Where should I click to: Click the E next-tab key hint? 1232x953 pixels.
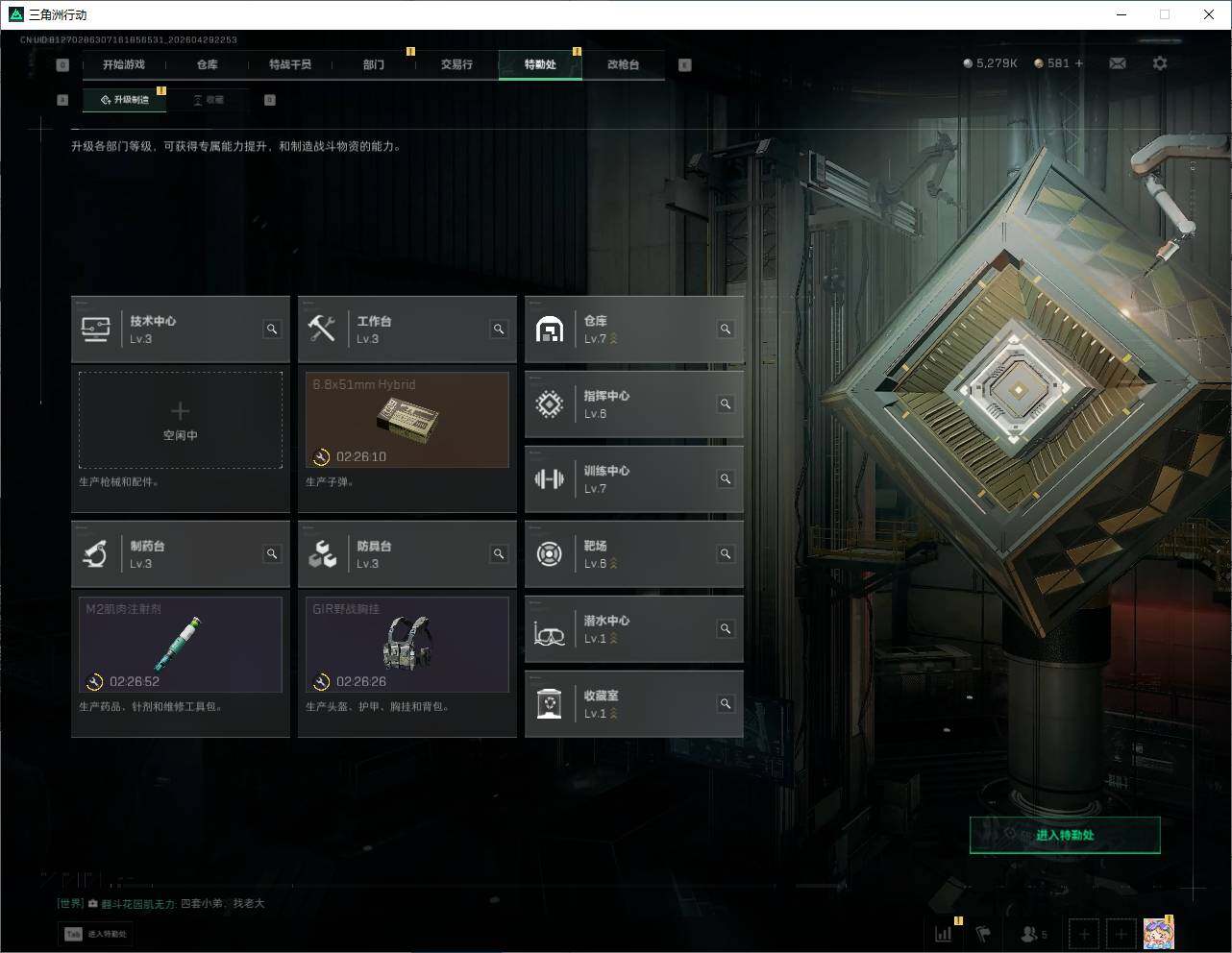684,64
